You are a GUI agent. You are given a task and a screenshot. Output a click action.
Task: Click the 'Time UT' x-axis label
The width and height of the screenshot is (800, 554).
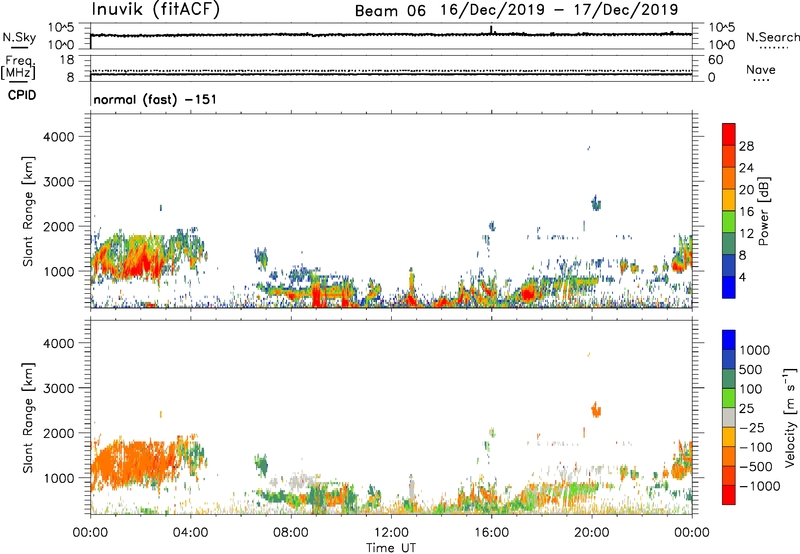(391, 548)
